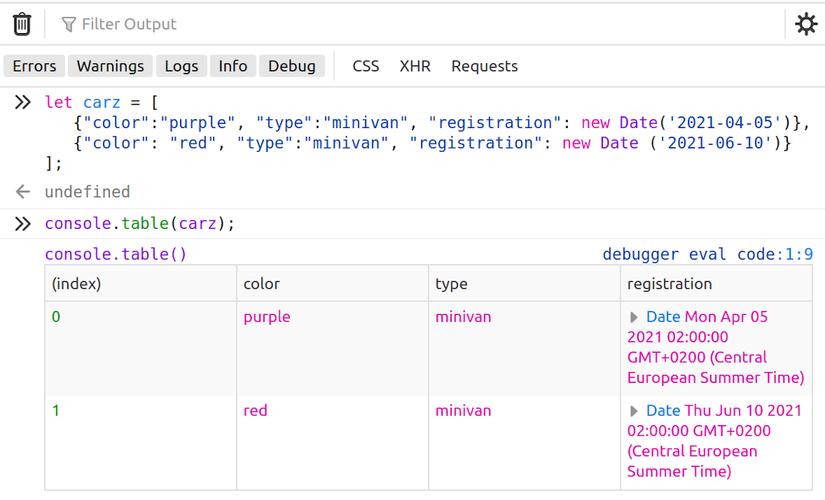The width and height of the screenshot is (825, 500).
Task: Click the trash icon to clear console
Action: pos(22,24)
